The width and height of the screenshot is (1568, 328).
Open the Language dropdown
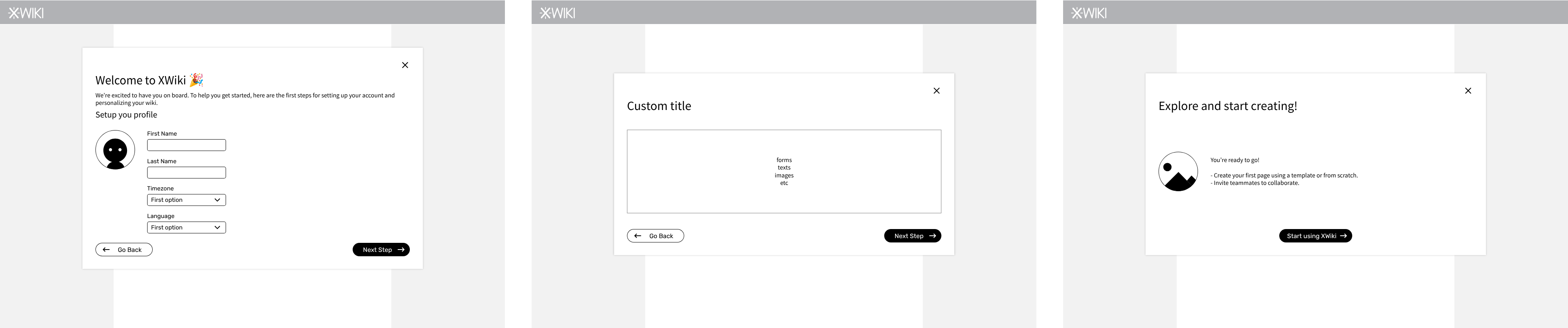coord(186,227)
